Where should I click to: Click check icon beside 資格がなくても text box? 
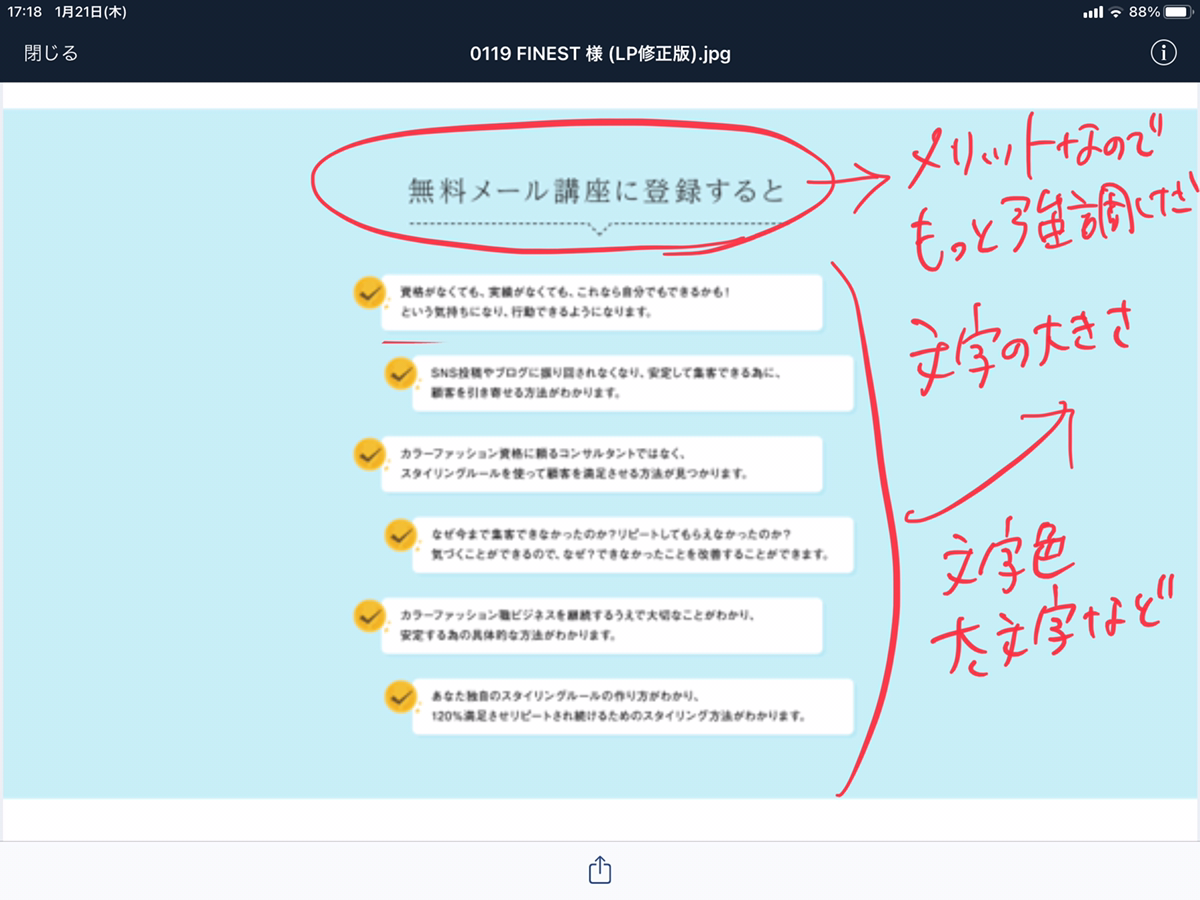click(369, 292)
